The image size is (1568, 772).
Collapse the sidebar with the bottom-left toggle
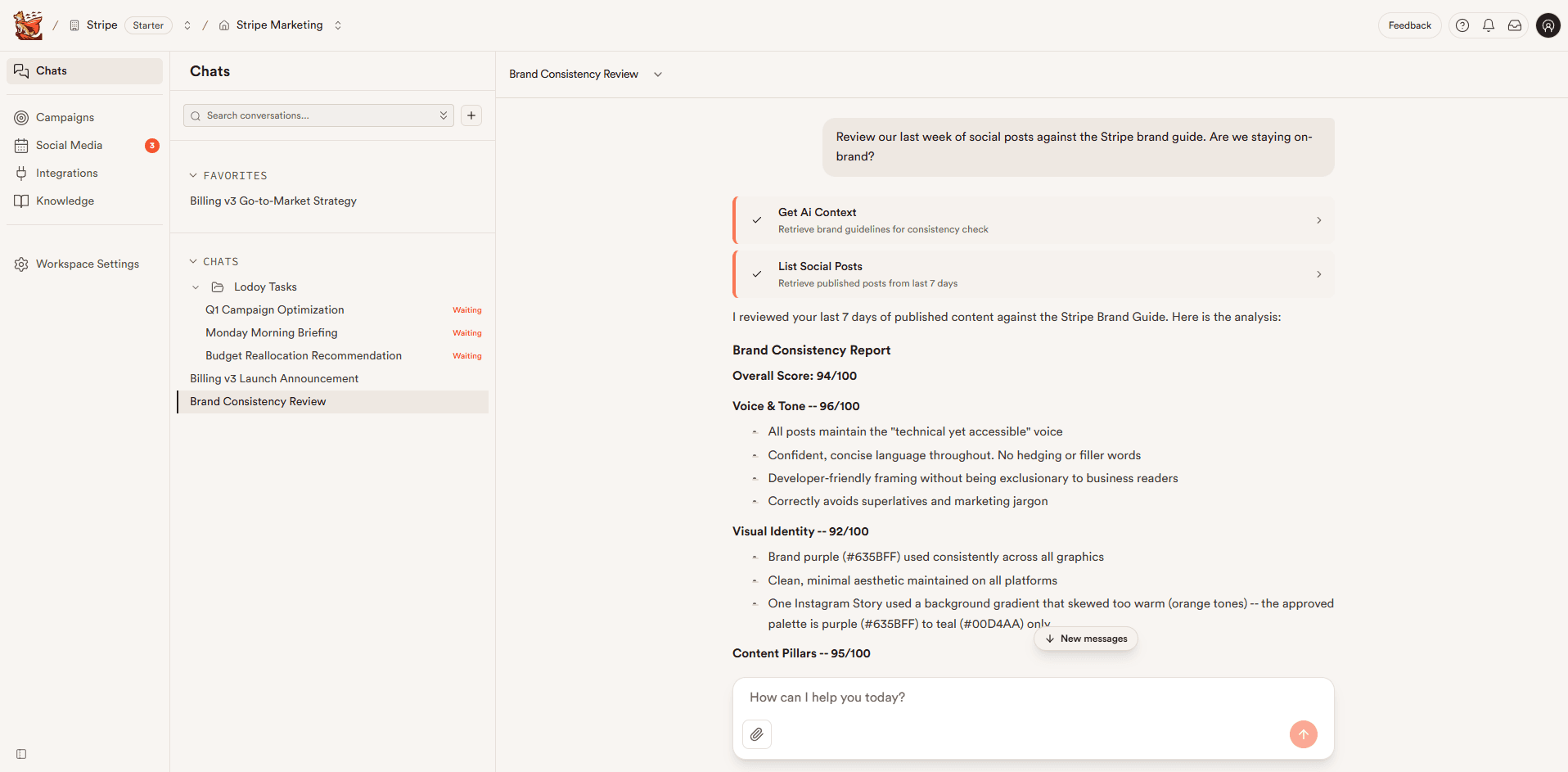(x=20, y=753)
